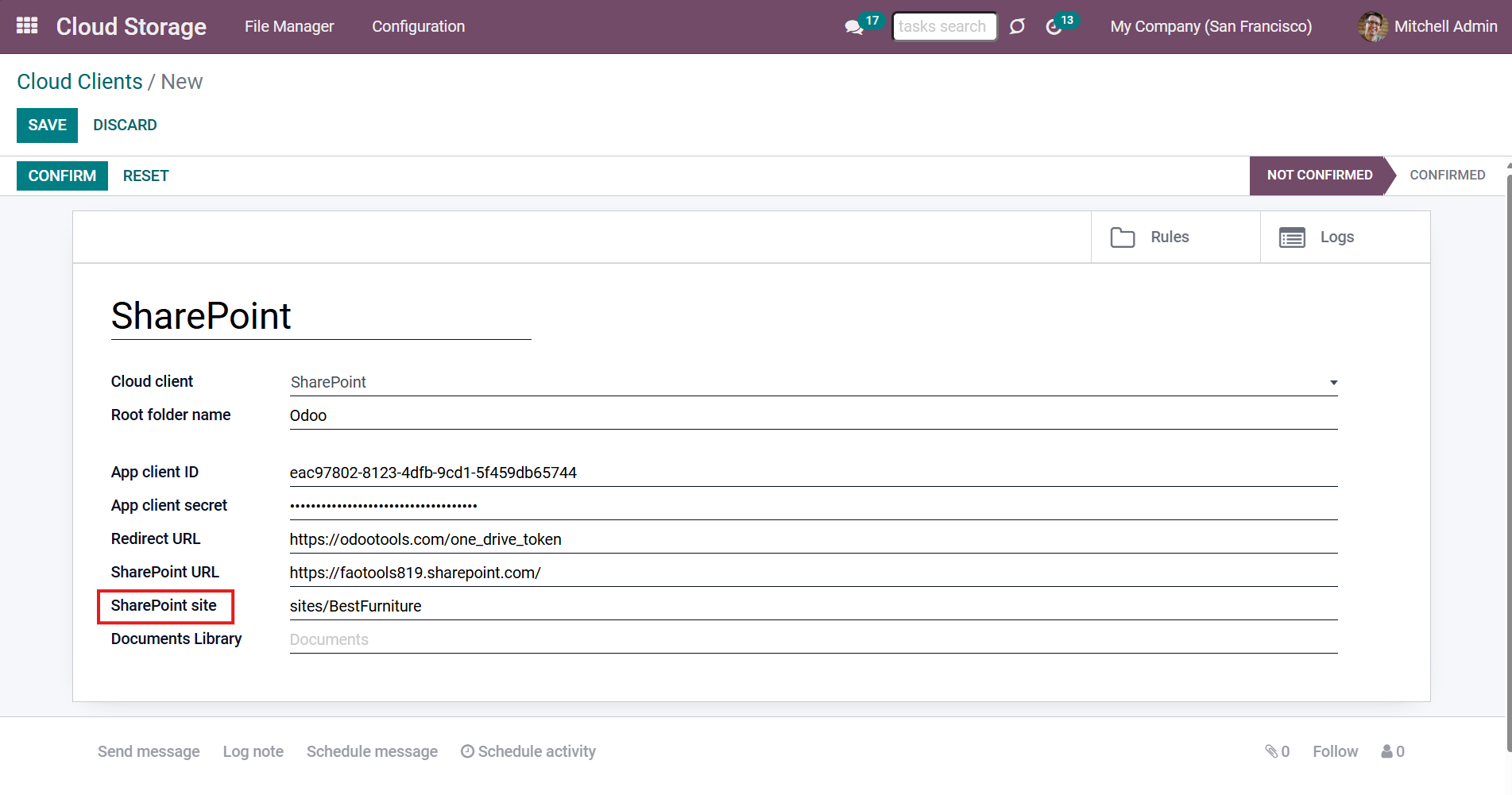Viewport: 1512px width, 795px height.
Task: Click the SharePoint site label
Action: click(164, 605)
